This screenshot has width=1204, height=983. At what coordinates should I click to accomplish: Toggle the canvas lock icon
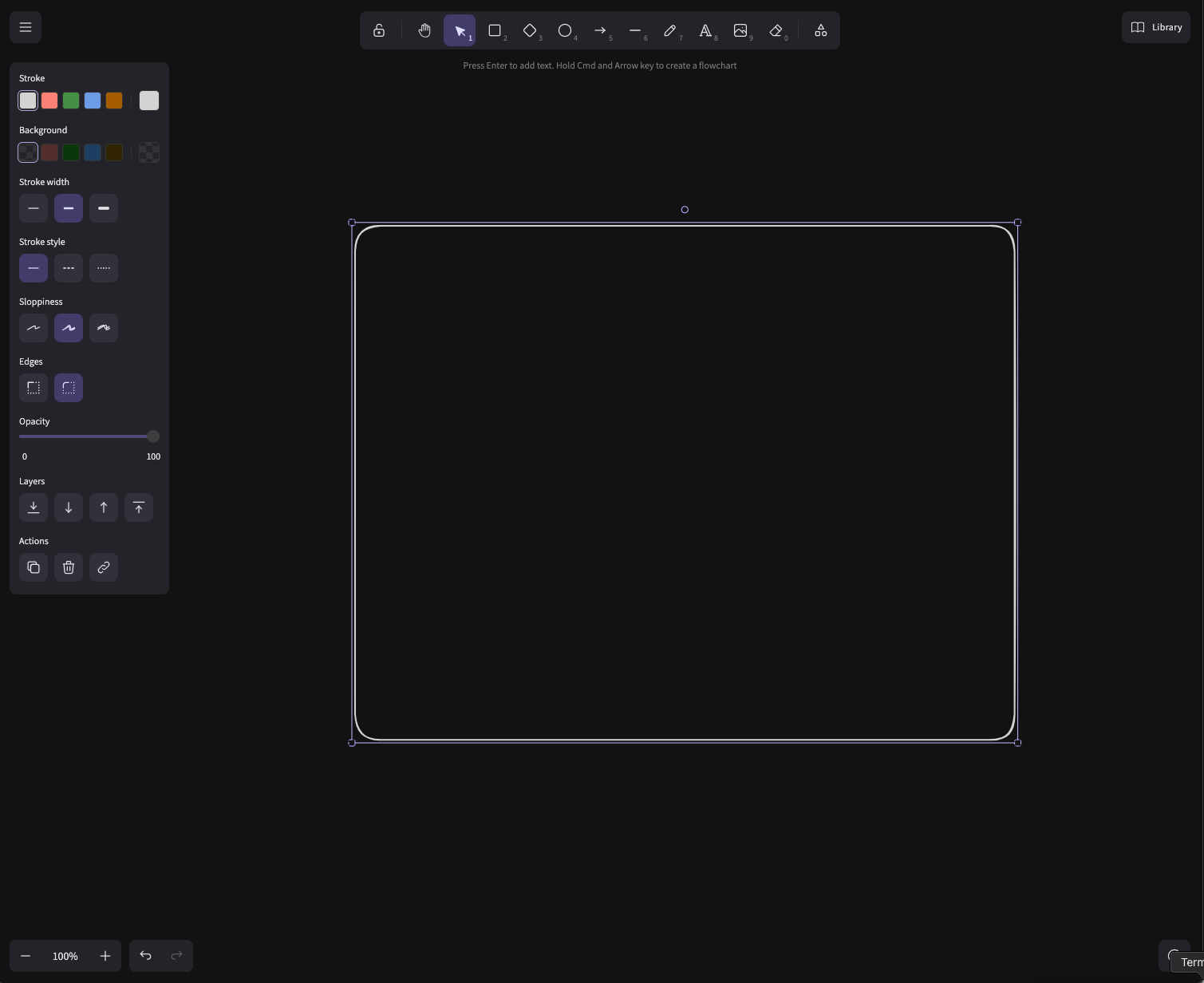point(379,30)
